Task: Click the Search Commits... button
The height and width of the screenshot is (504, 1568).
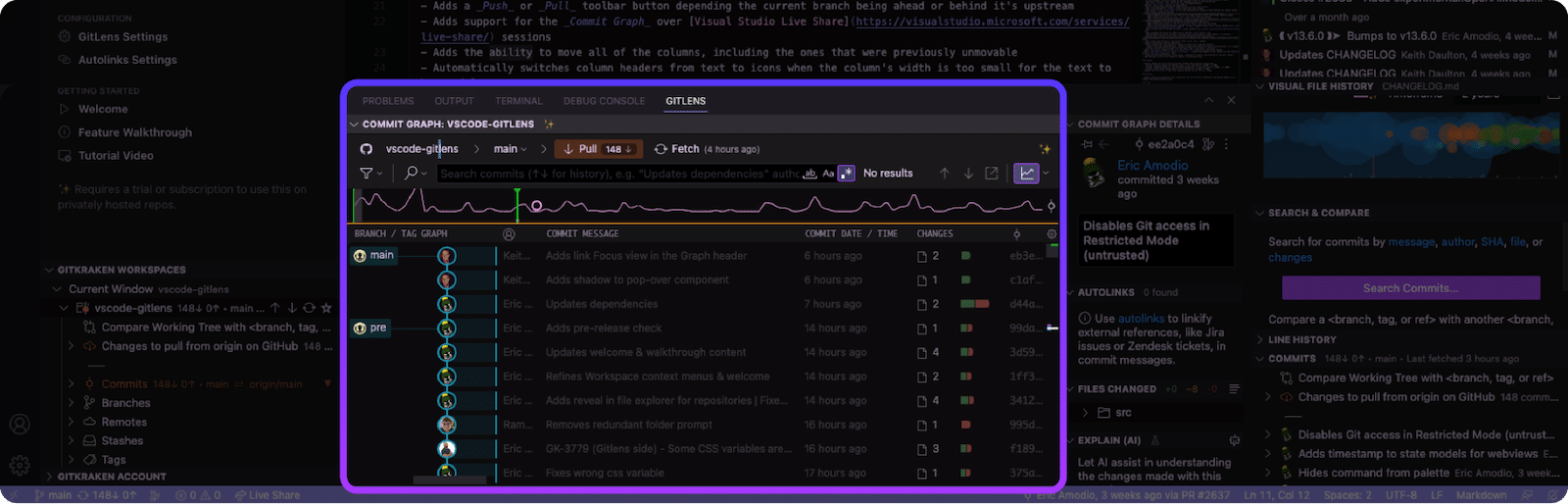Action: [1410, 288]
